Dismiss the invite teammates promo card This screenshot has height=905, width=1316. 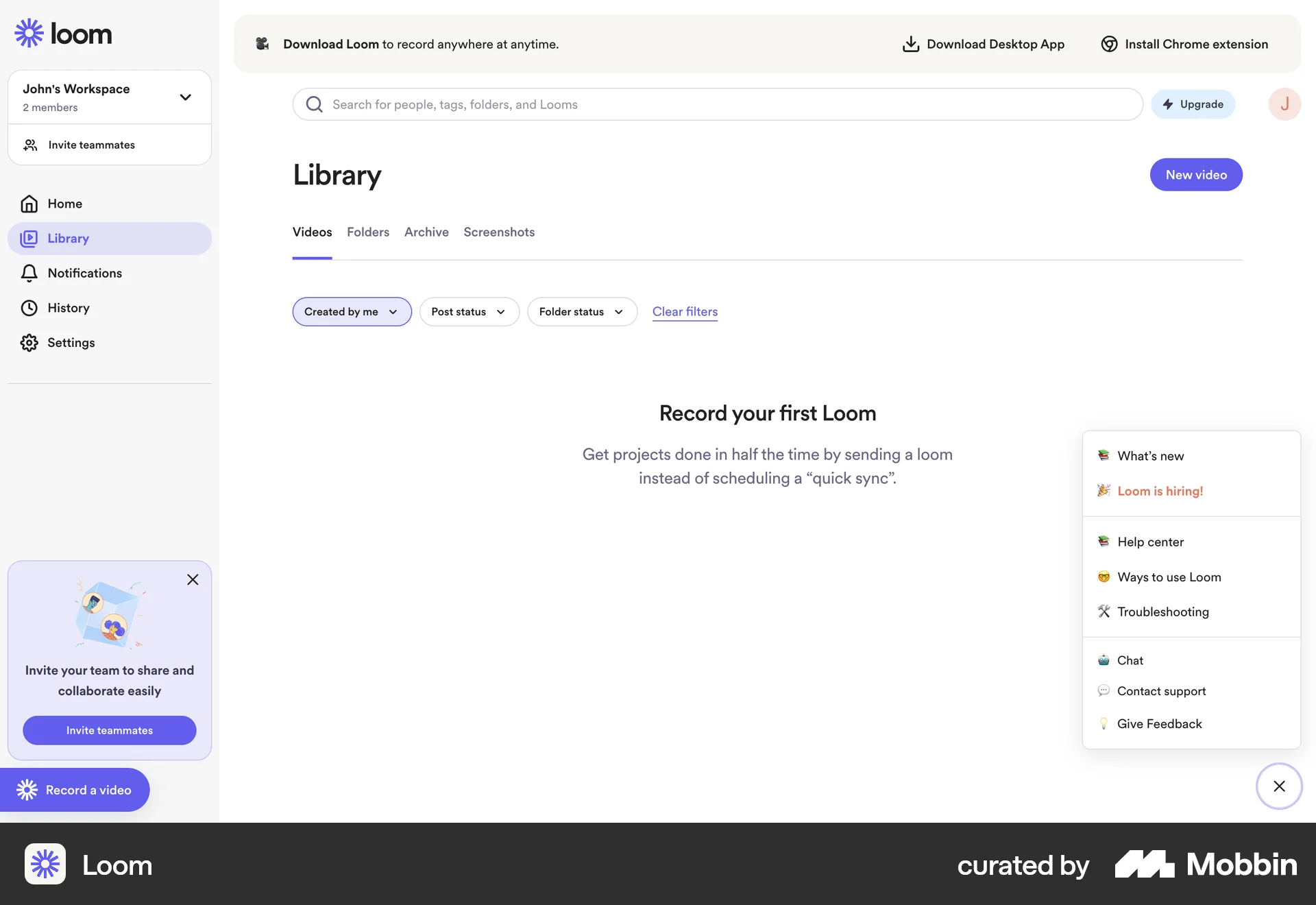tap(193, 579)
